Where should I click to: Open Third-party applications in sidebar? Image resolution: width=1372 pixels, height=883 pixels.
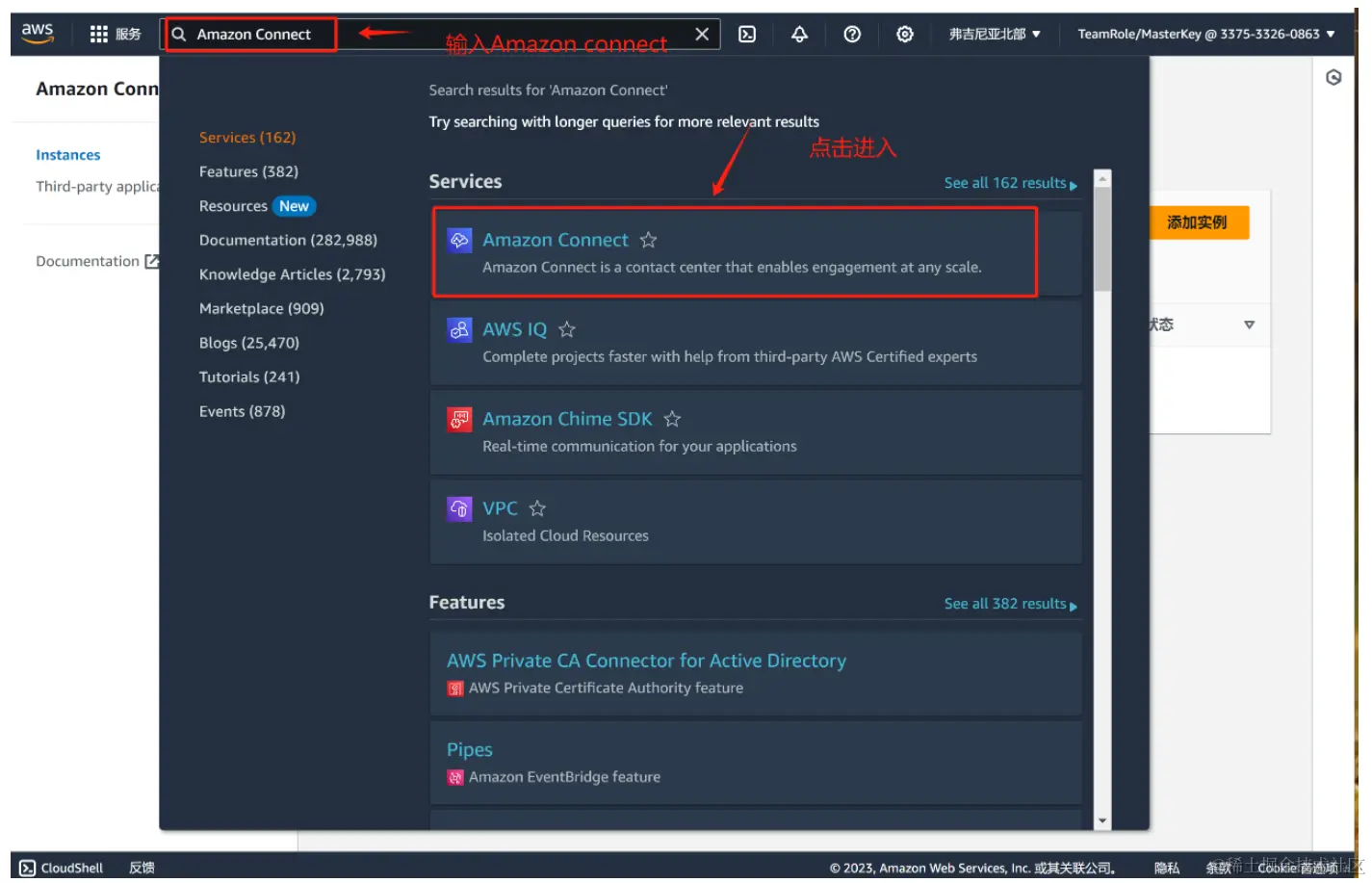point(97,187)
